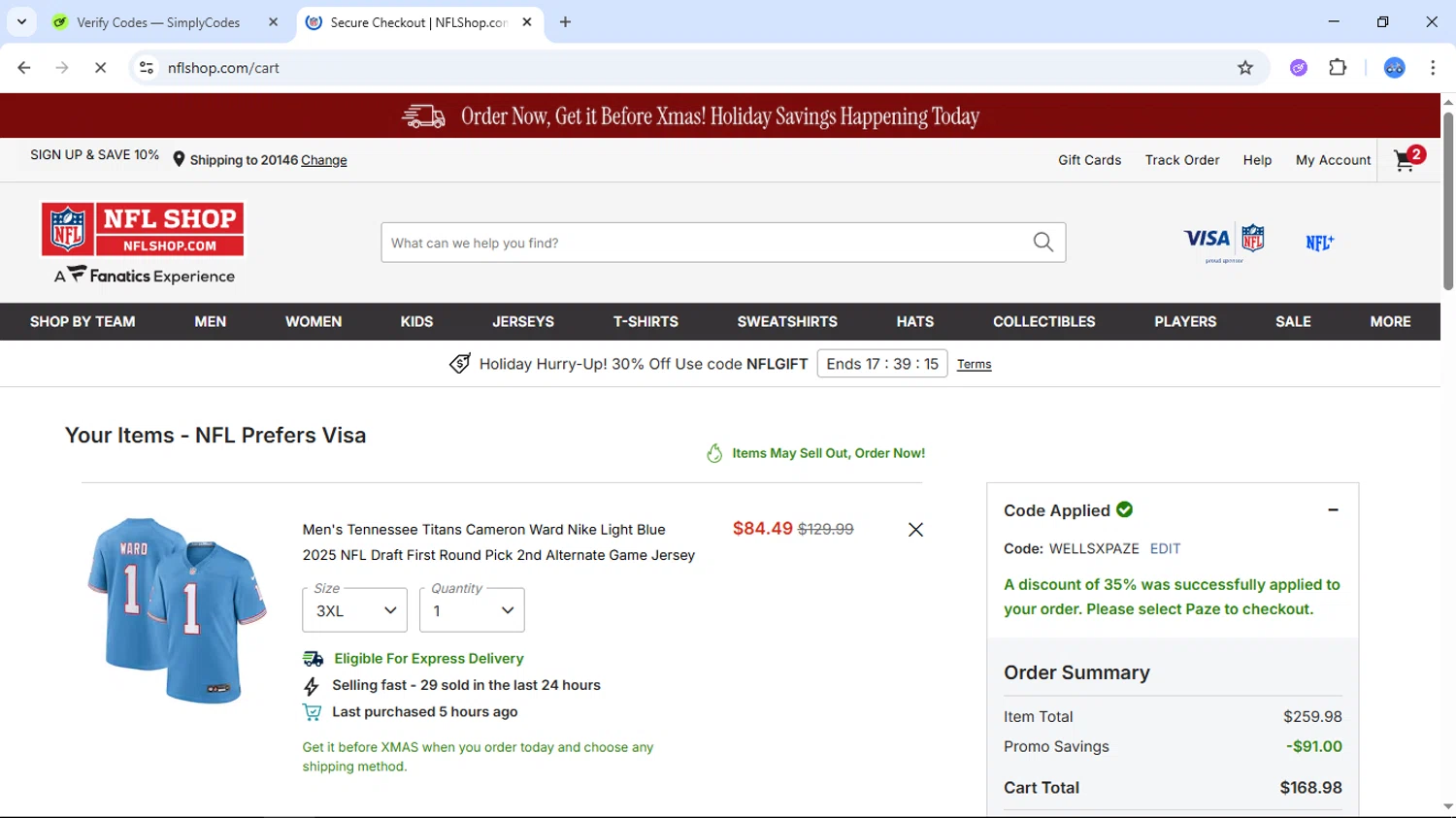Image resolution: width=1456 pixels, height=818 pixels.
Task: Open the COLLECTIBLES menu
Action: pyautogui.click(x=1044, y=321)
